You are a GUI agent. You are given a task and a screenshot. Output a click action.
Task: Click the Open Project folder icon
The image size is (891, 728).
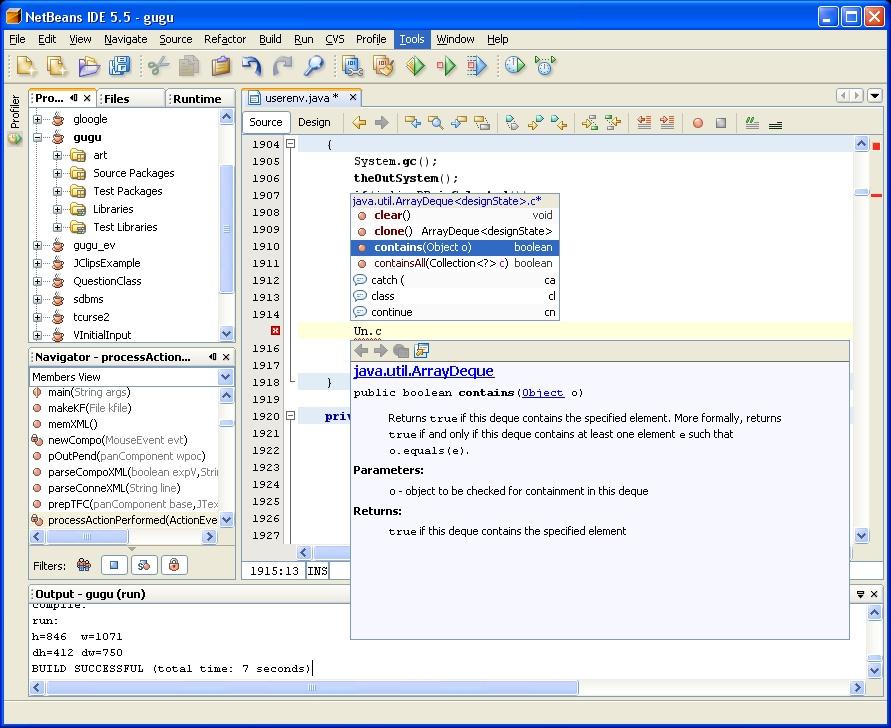point(88,66)
